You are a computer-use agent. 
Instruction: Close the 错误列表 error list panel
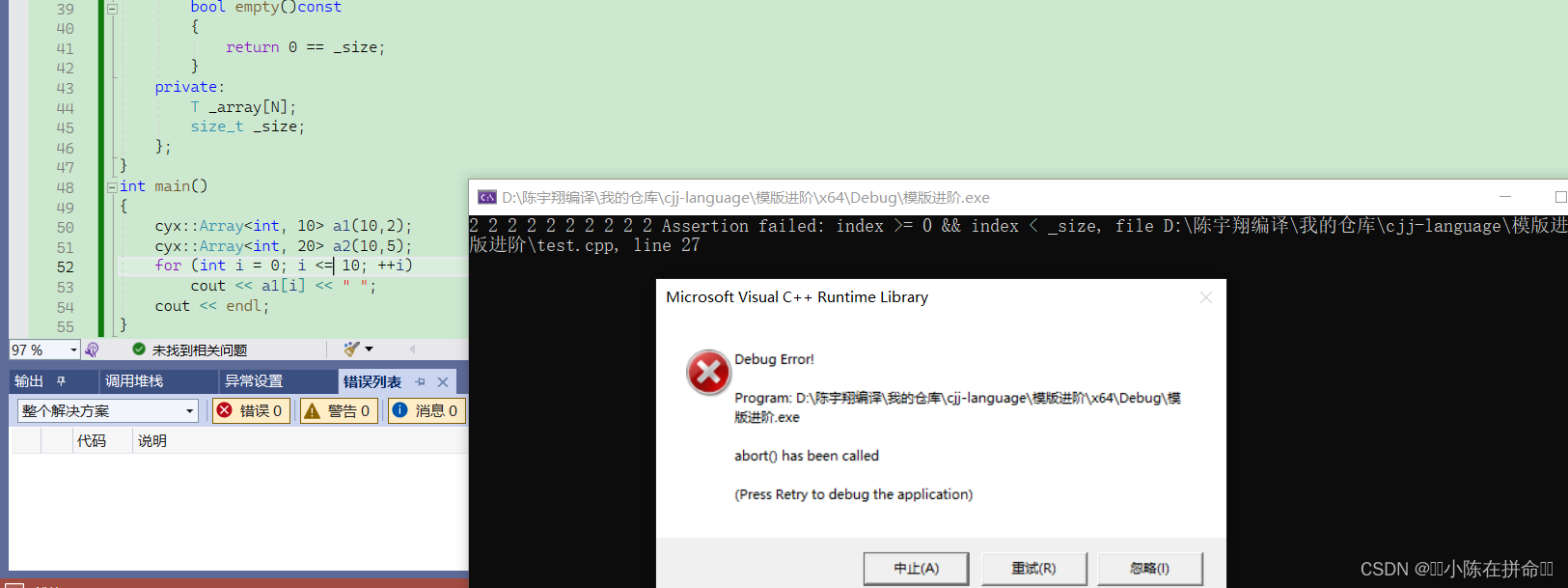point(443,381)
